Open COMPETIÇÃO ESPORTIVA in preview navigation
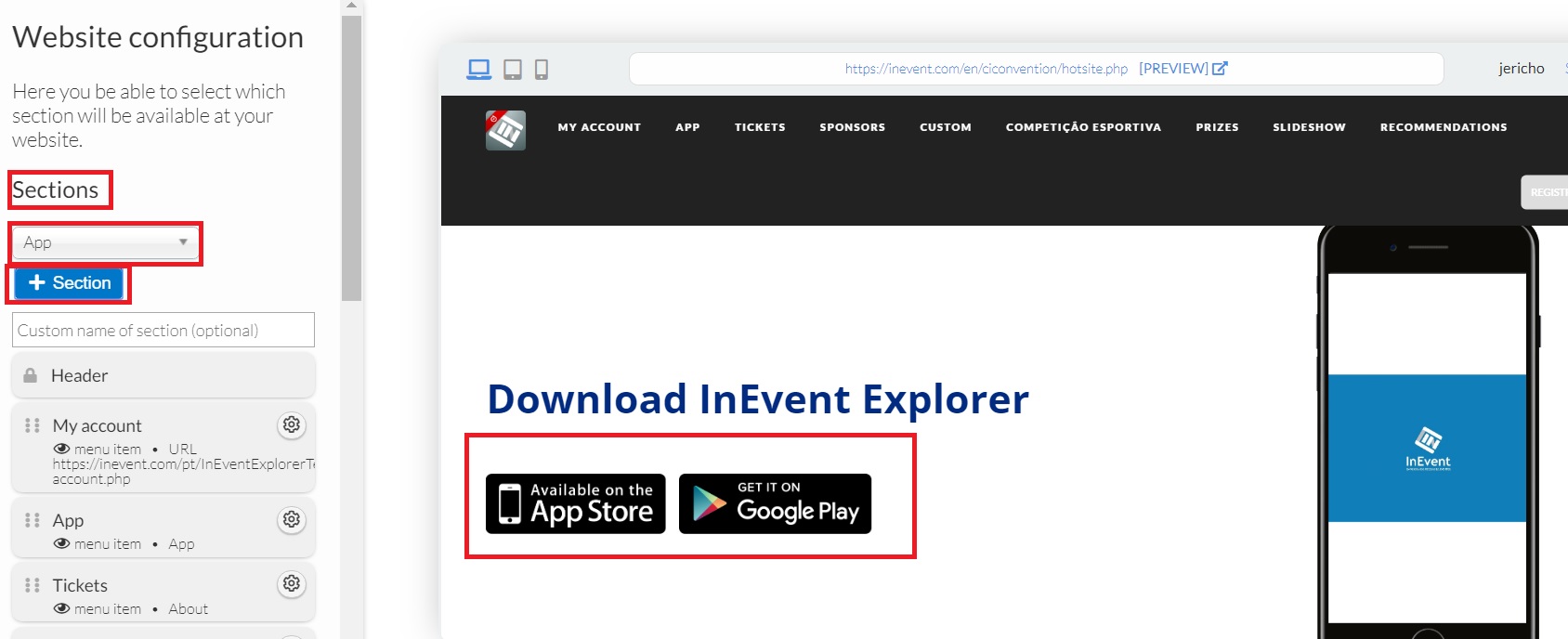This screenshot has width=1568, height=639. 1083,127
